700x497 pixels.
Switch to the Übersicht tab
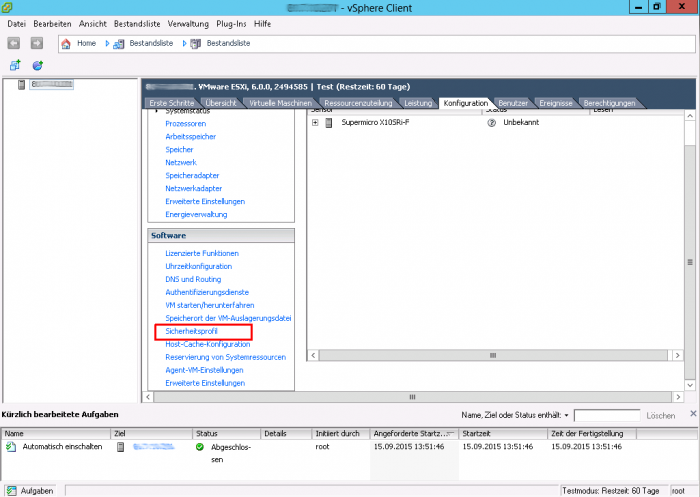point(221,103)
